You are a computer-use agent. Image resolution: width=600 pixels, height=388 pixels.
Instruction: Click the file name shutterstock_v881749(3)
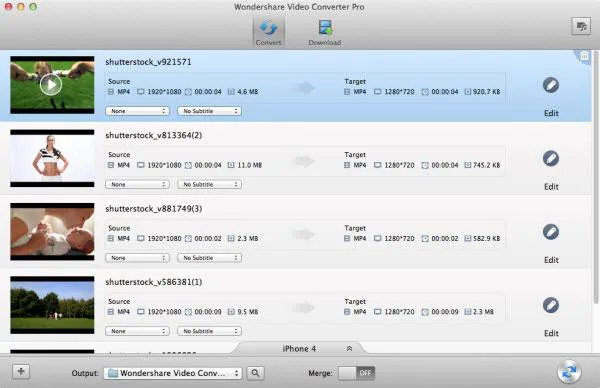point(153,209)
